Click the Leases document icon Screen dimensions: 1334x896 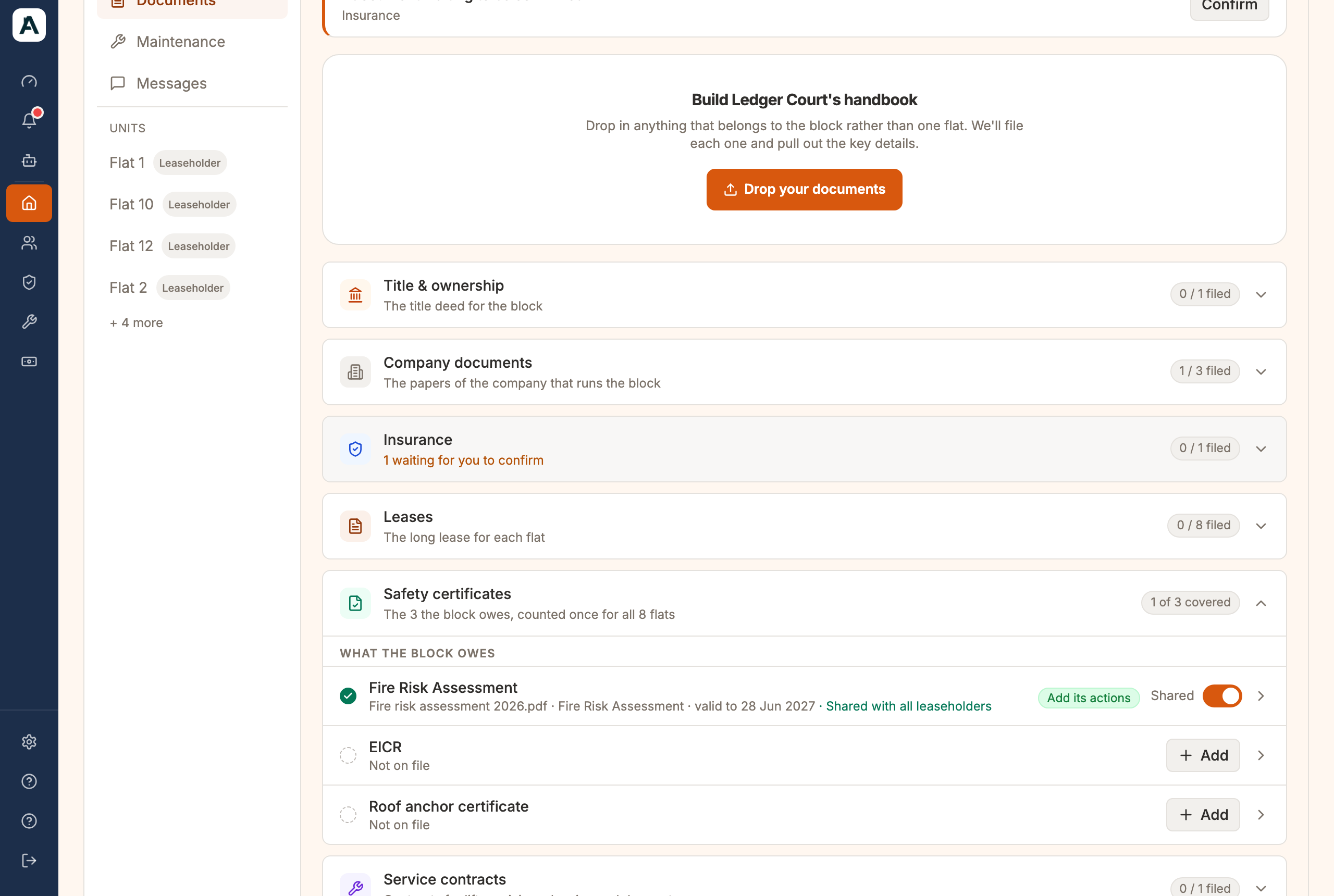coord(355,526)
